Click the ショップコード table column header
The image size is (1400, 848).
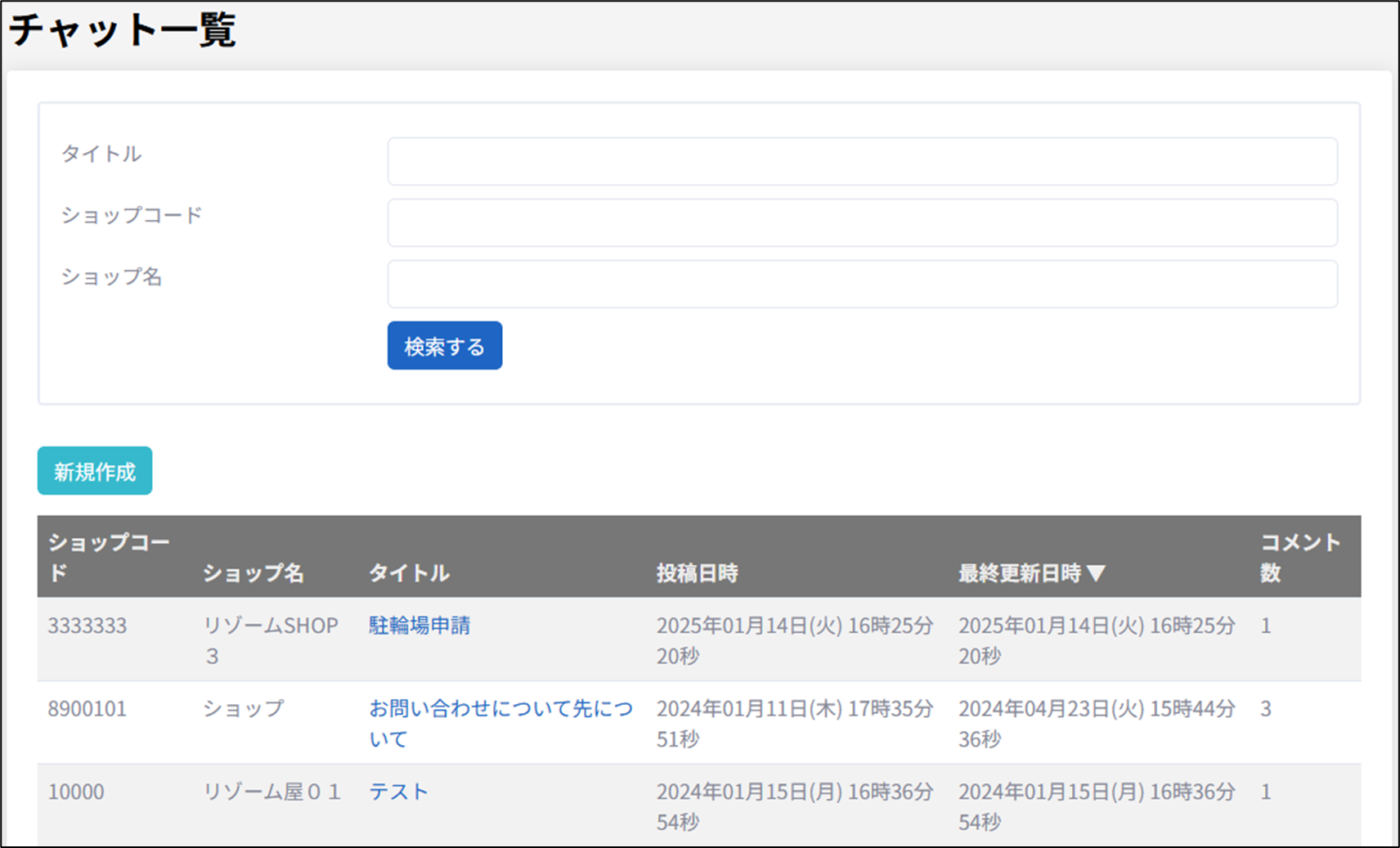click(x=108, y=557)
